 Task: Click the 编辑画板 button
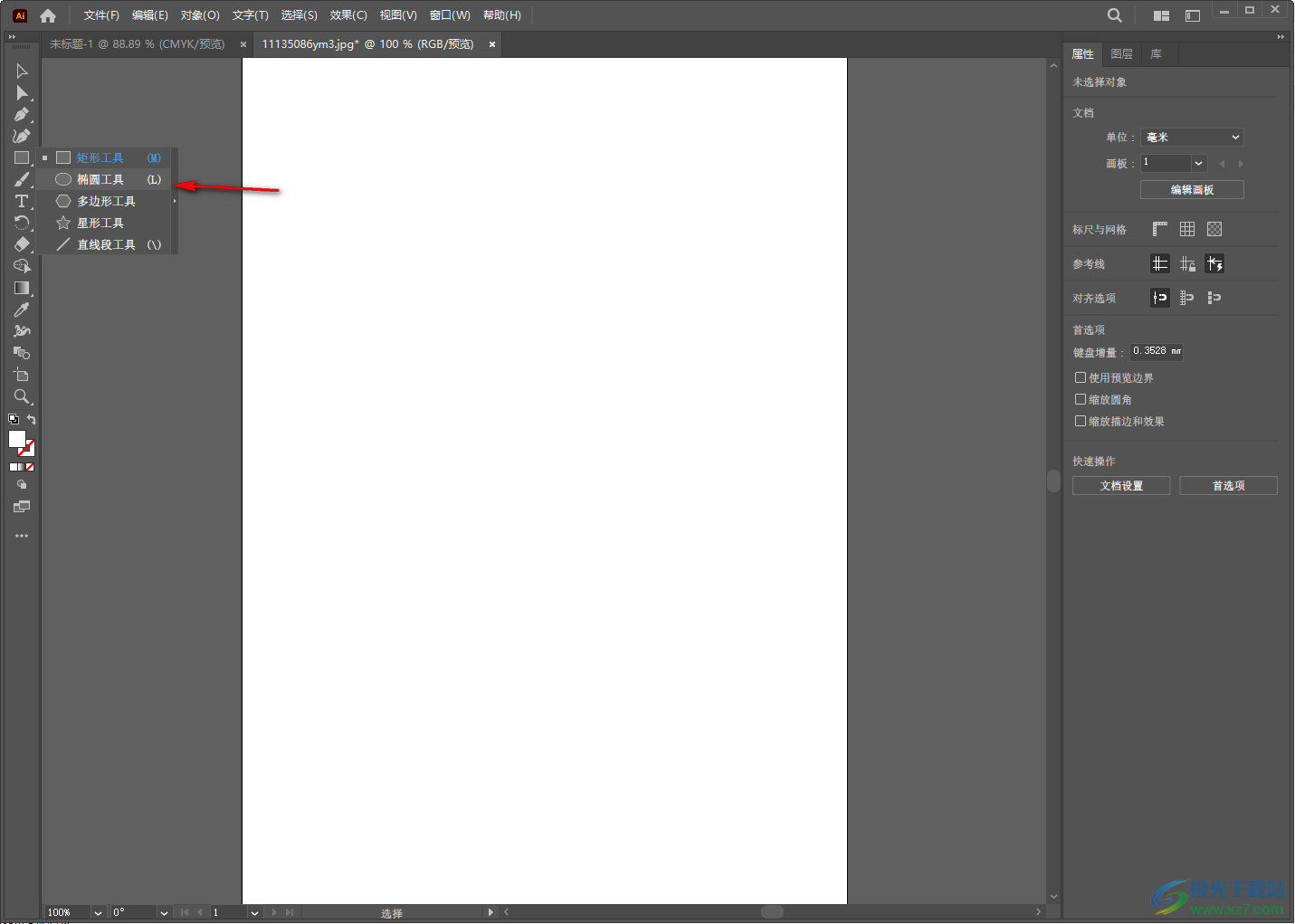pos(1192,189)
